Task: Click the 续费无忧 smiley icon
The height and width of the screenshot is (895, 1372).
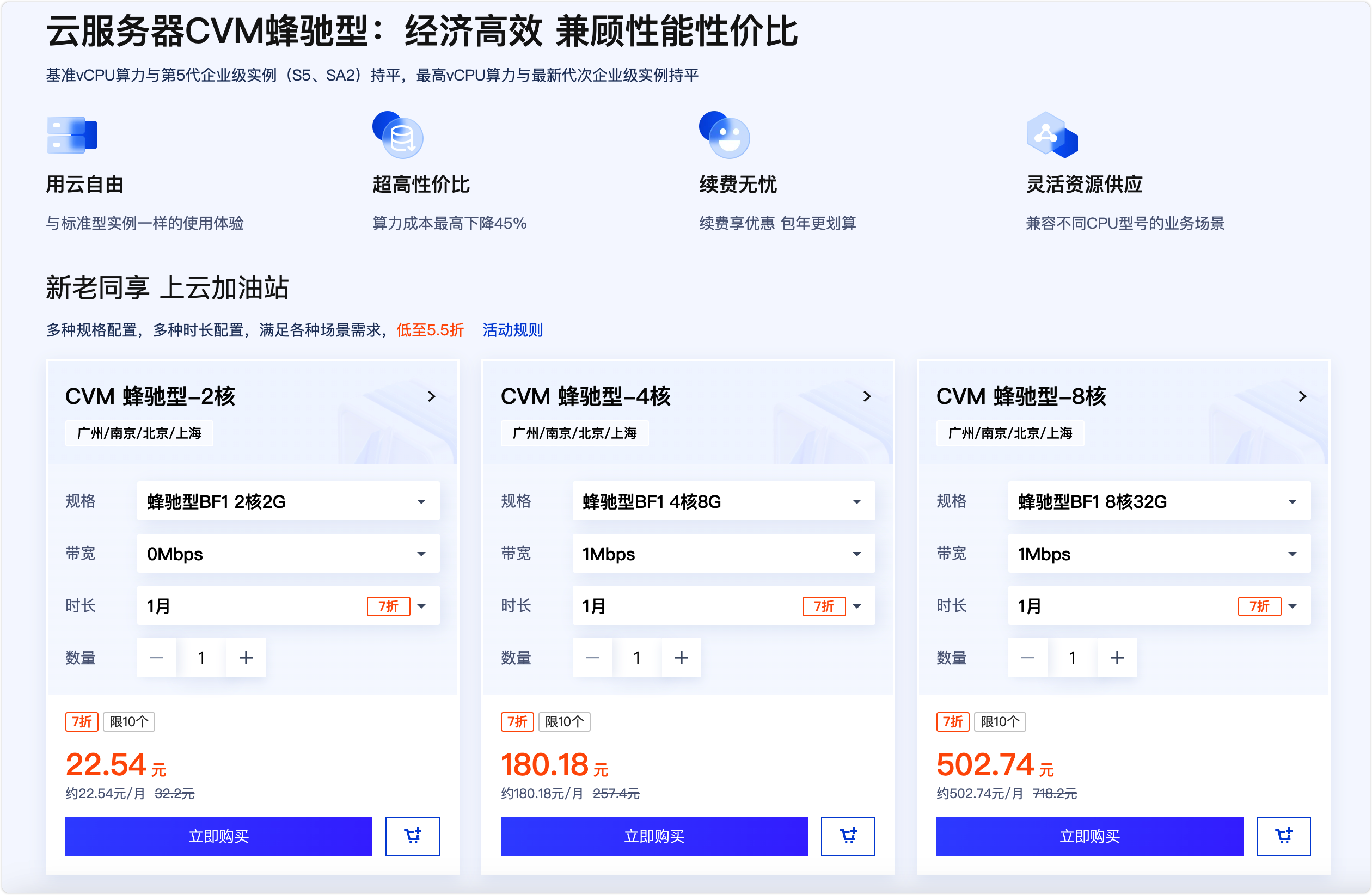Action: (x=725, y=135)
